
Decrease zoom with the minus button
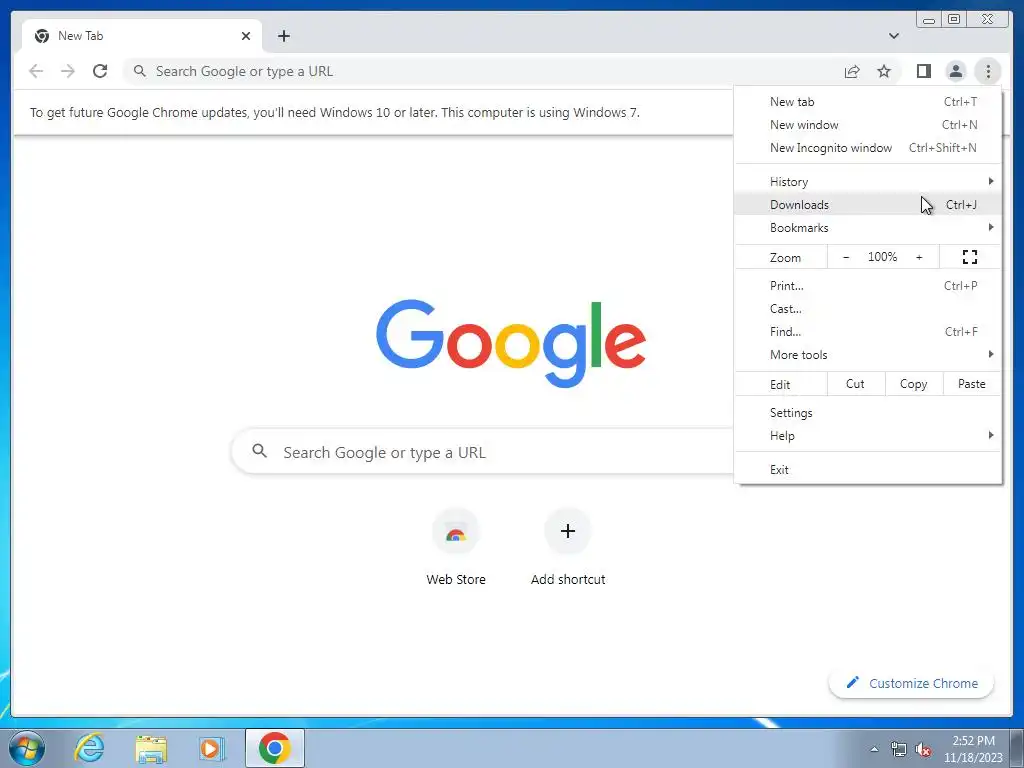click(x=846, y=257)
